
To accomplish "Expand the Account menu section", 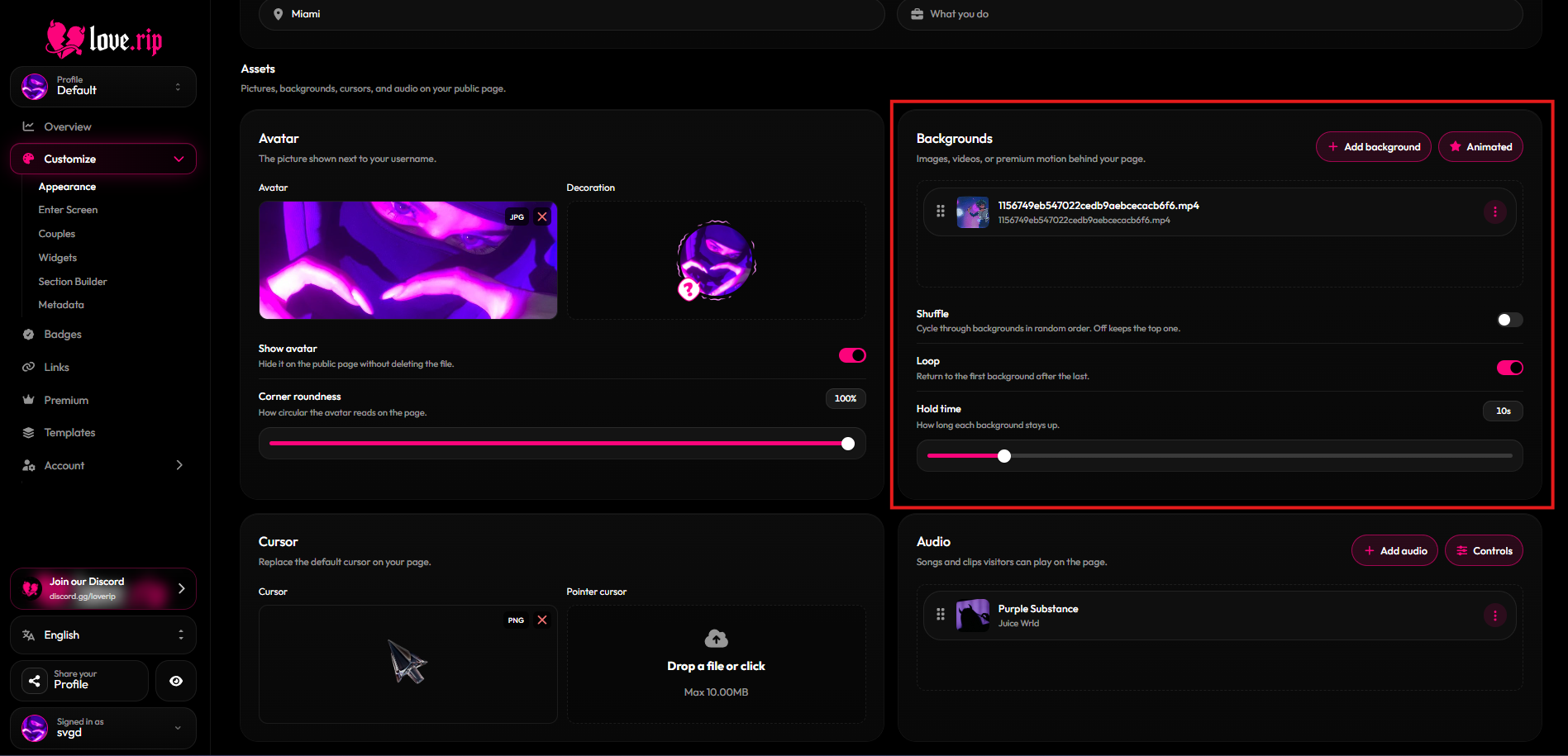I will click(103, 465).
